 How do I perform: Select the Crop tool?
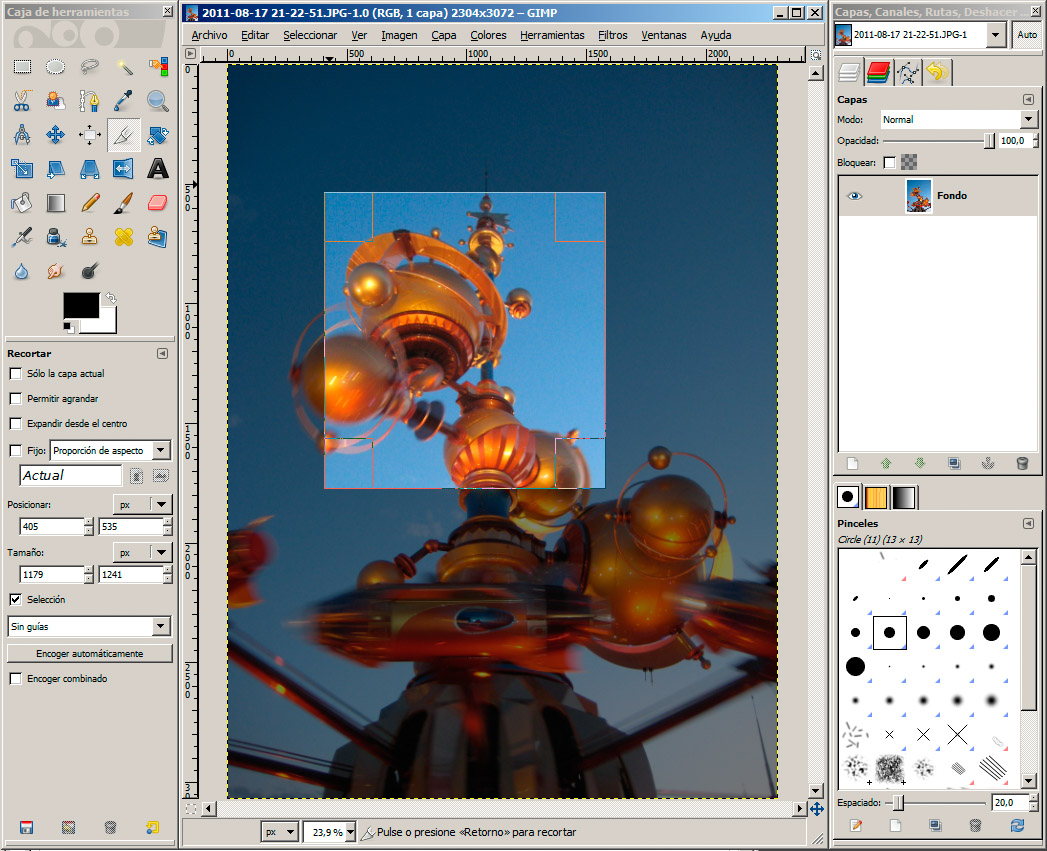(124, 135)
